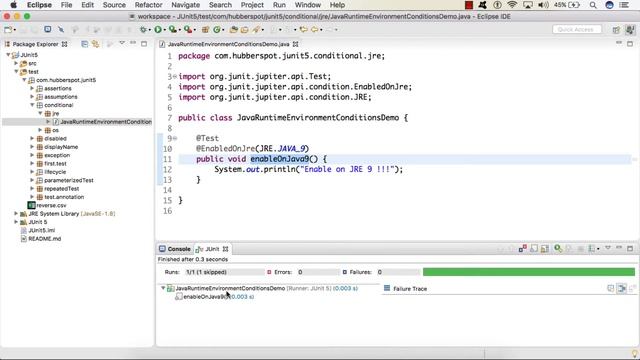Viewport: 640px width, 360px height.
Task: Click the New Java Class icon
Action: coord(217,29)
